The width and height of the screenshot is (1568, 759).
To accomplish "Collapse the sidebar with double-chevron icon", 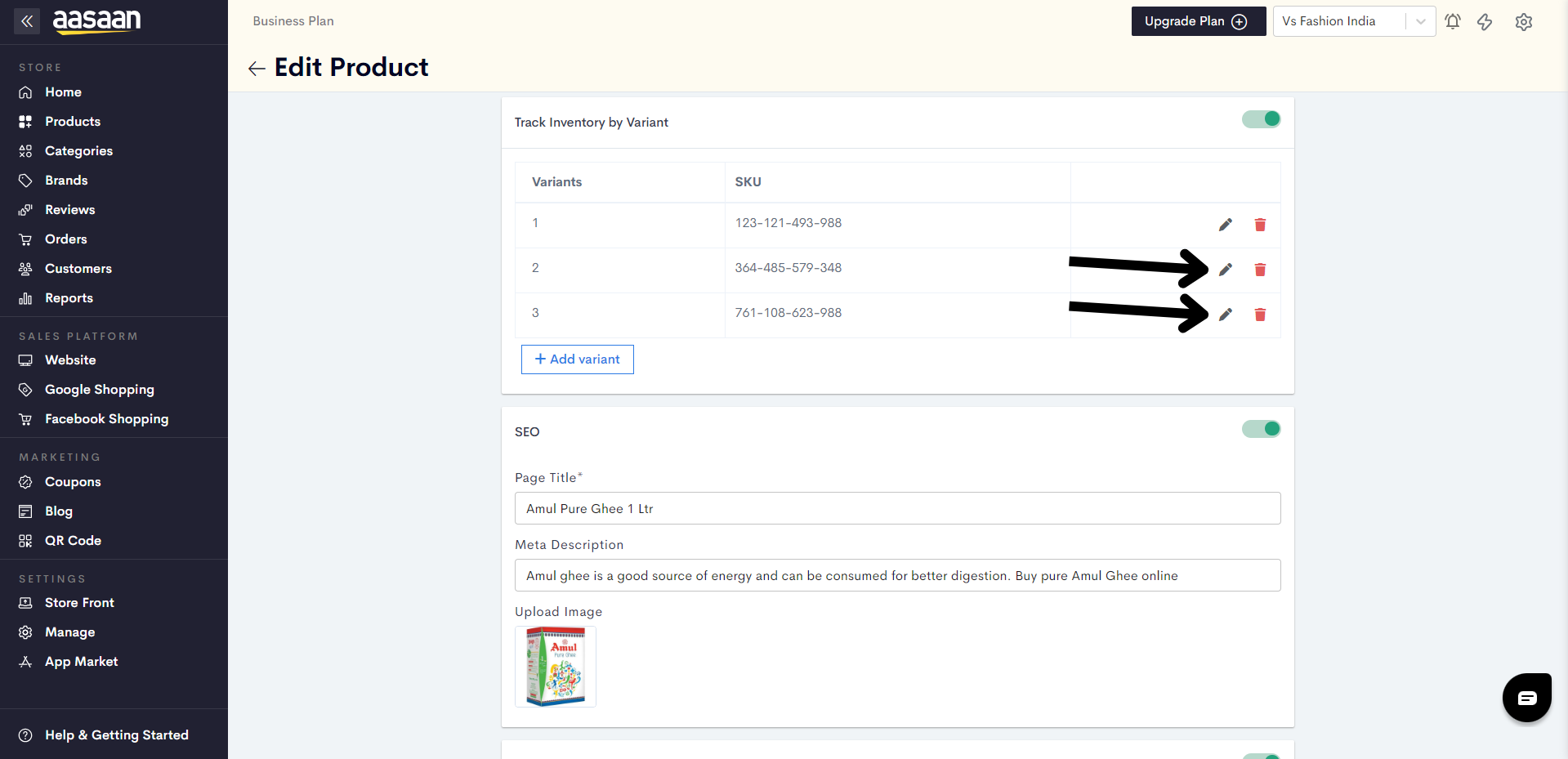I will (27, 21).
